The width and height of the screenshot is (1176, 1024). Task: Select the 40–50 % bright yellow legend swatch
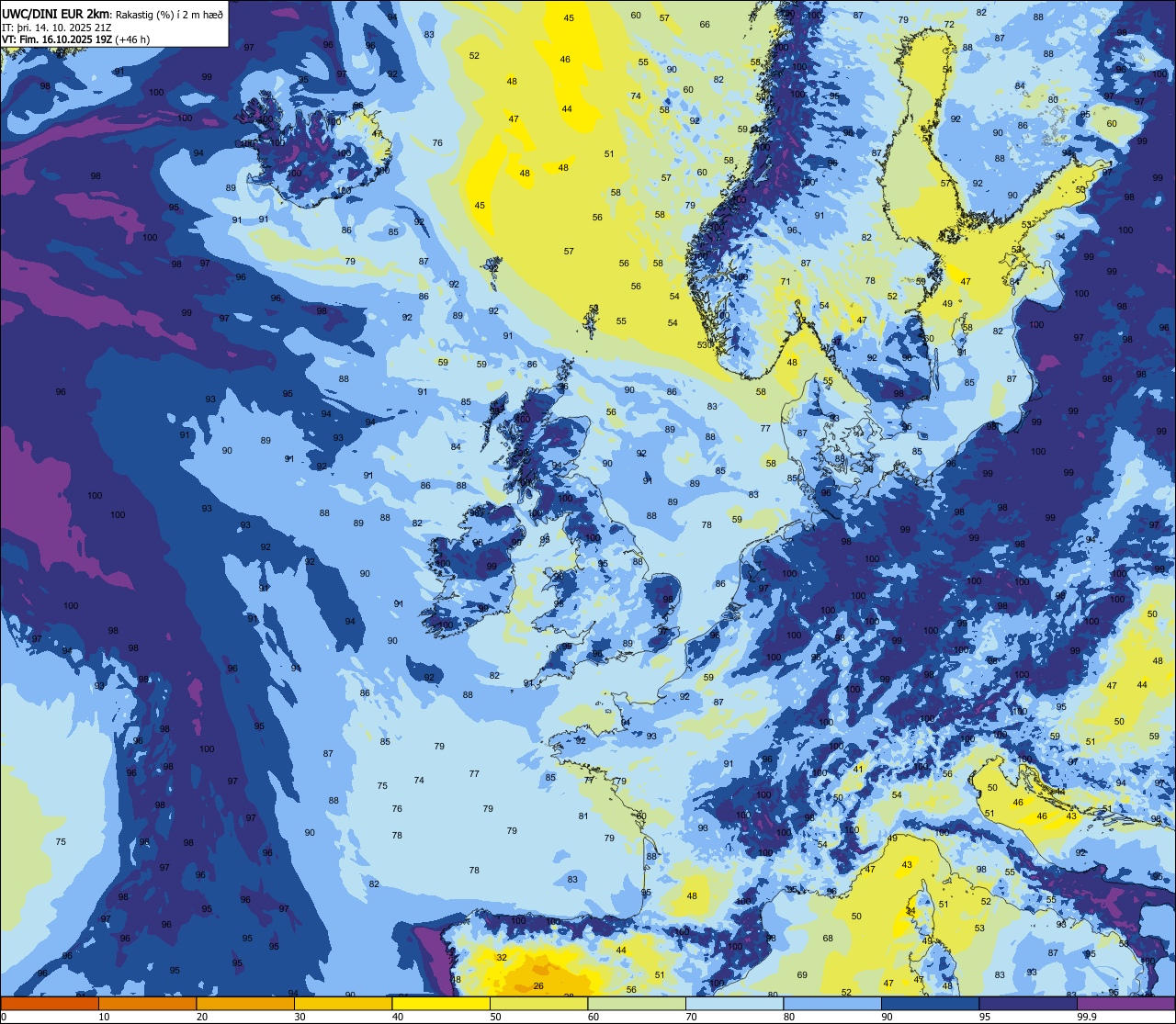coord(441,1003)
